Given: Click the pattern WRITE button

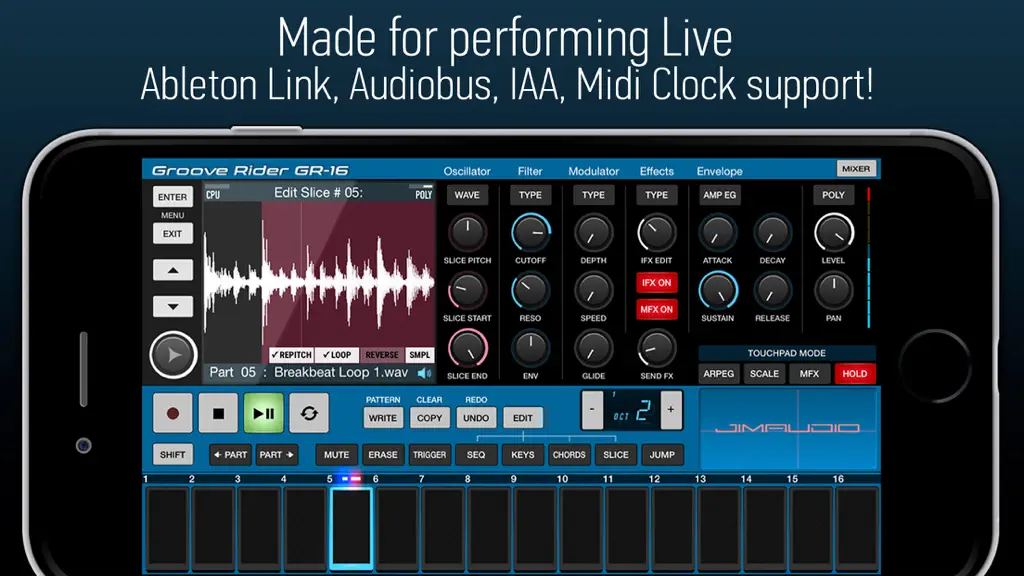Looking at the screenshot, I should click(383, 418).
